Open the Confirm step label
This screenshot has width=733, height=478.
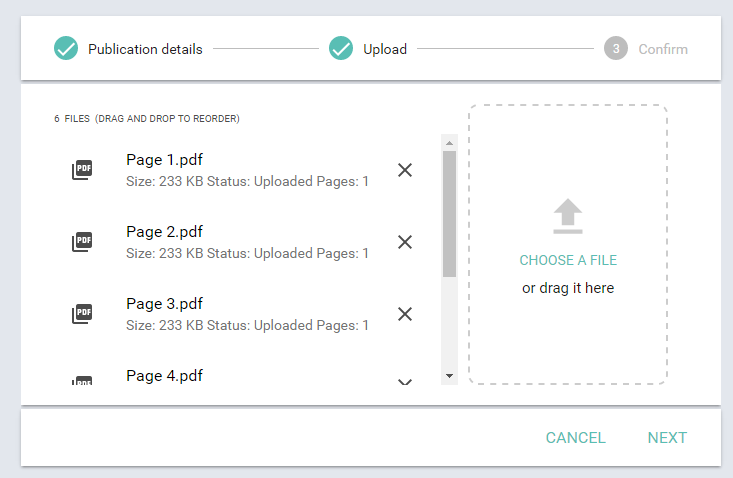(x=663, y=49)
